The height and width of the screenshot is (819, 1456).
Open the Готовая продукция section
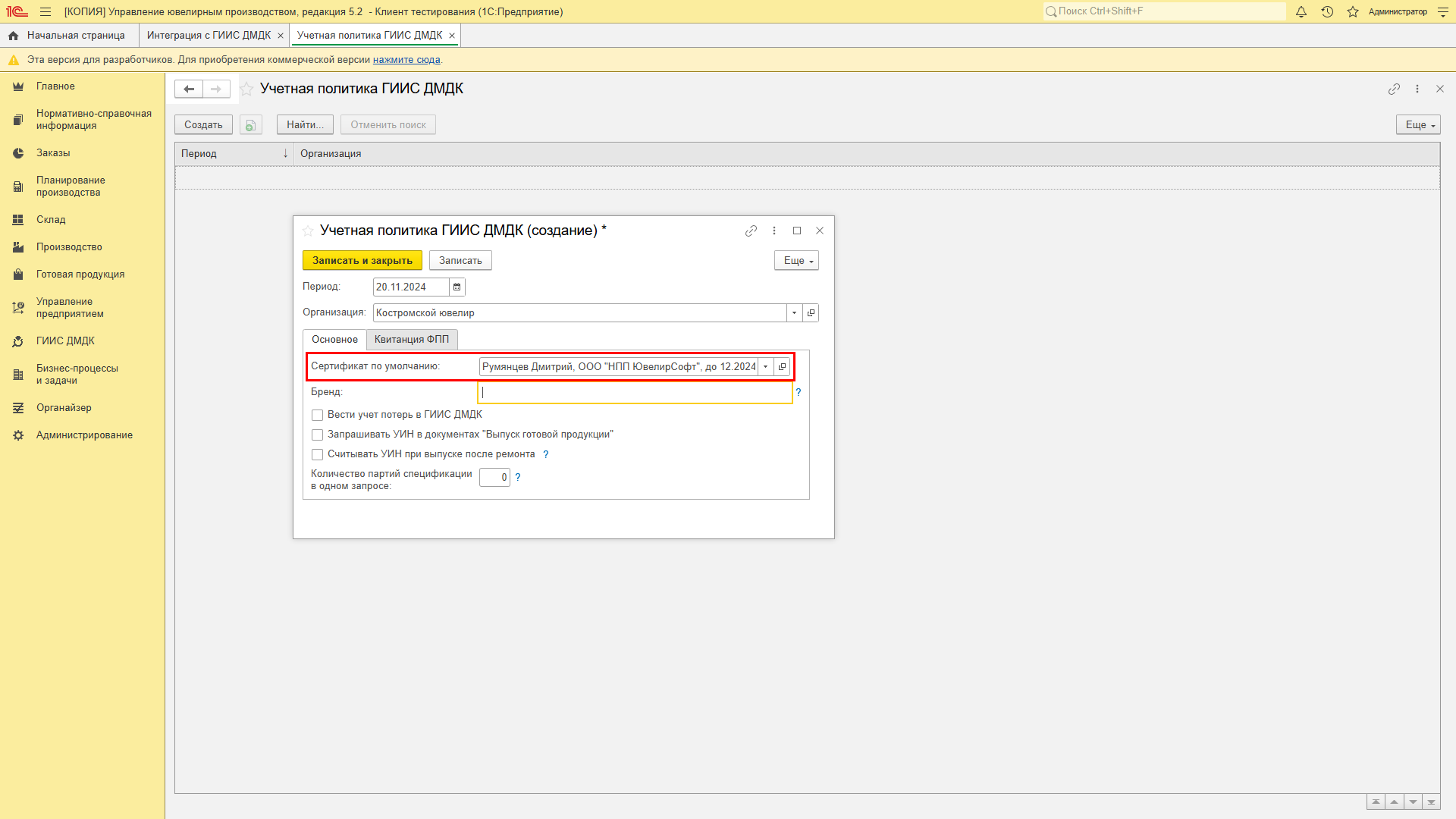tap(80, 275)
